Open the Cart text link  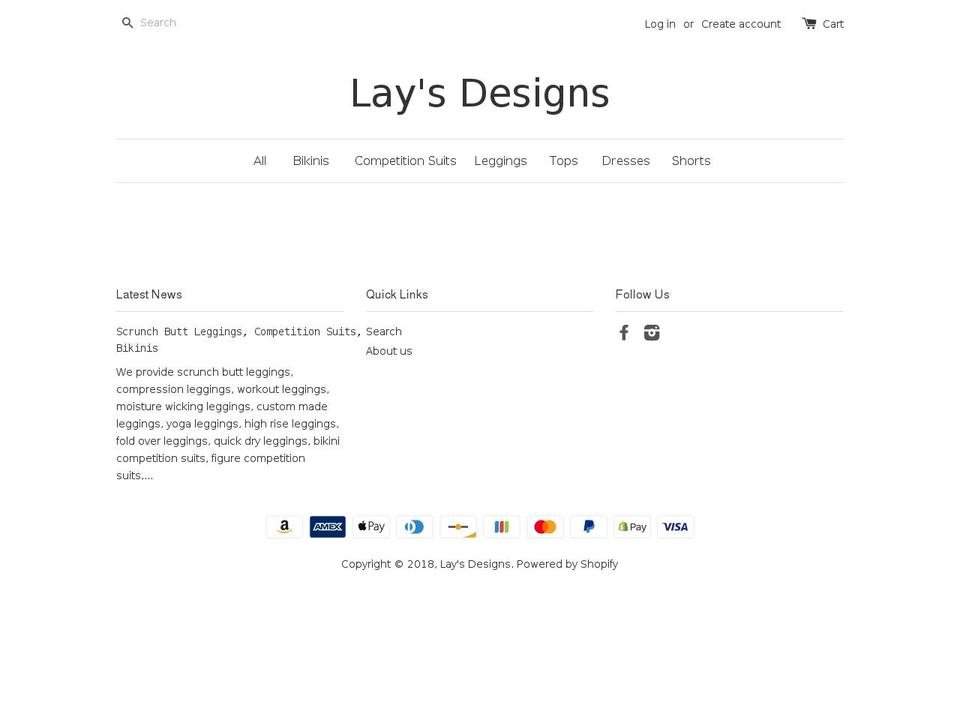click(833, 24)
